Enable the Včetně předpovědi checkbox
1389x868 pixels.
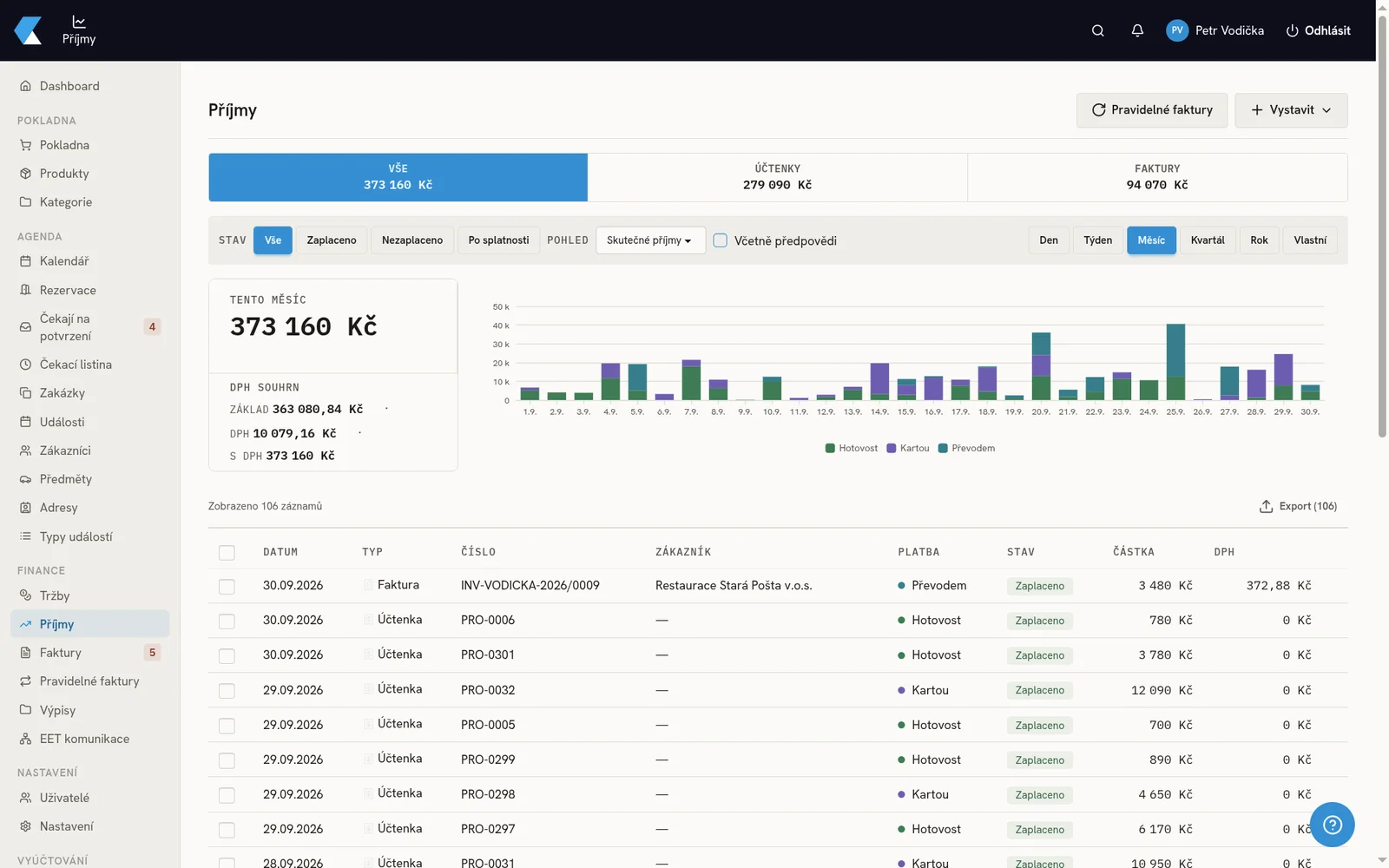point(720,240)
